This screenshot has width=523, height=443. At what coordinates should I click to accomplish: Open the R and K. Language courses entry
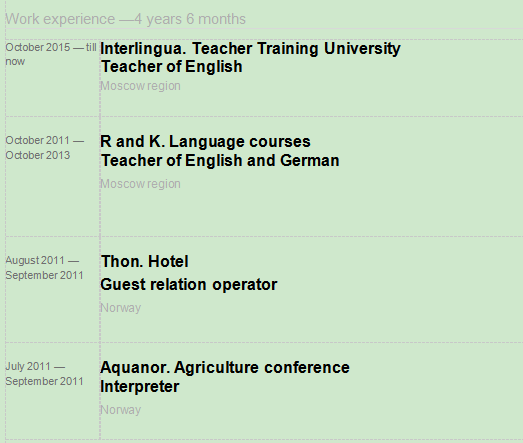coord(205,141)
